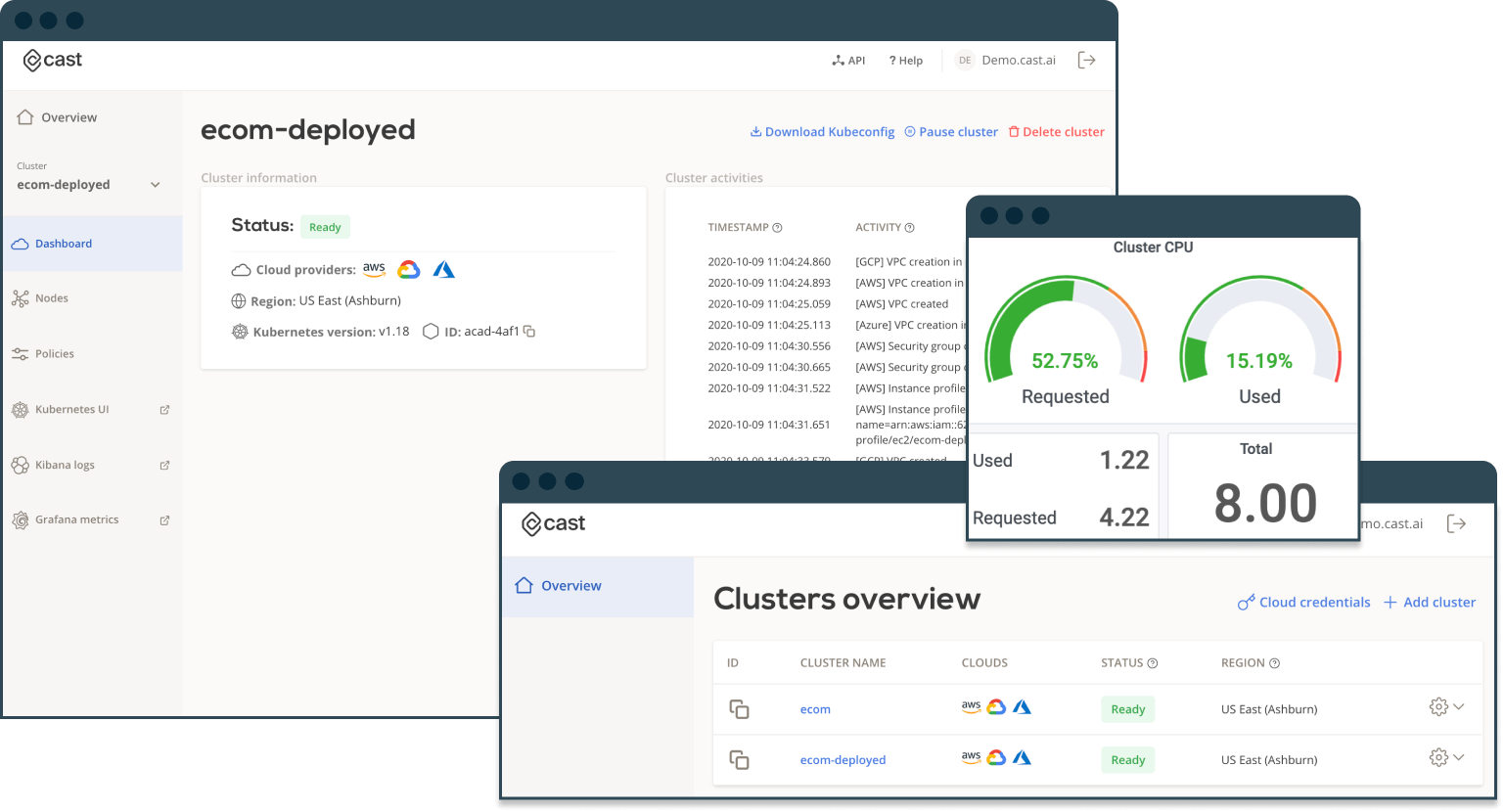Copy the ID of the ecom cluster row
The height and width of the screenshot is (812, 1504).
click(x=740, y=709)
